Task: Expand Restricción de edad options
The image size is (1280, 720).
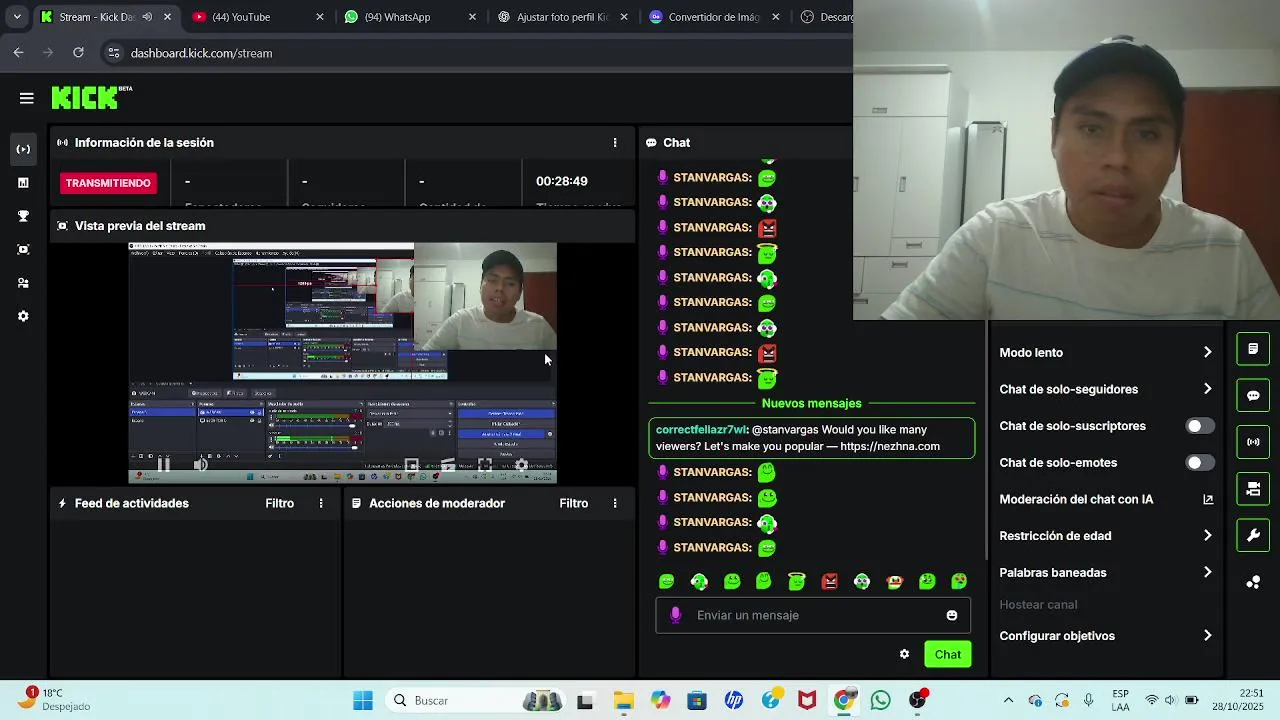Action: click(1106, 536)
